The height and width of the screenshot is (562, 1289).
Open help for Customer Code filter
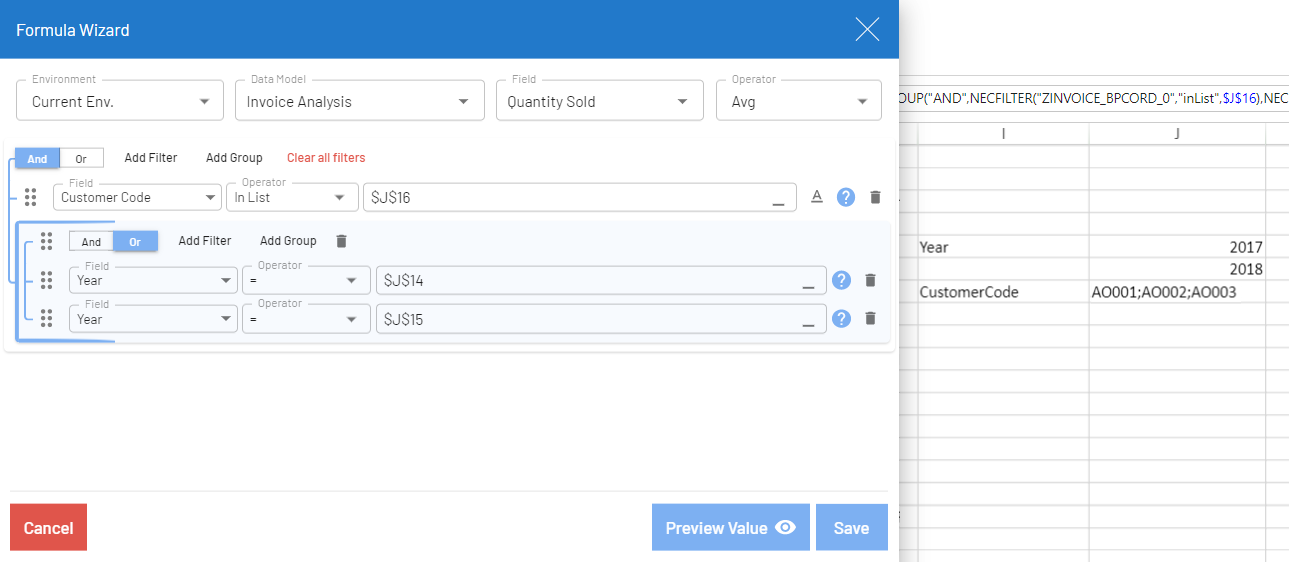846,198
